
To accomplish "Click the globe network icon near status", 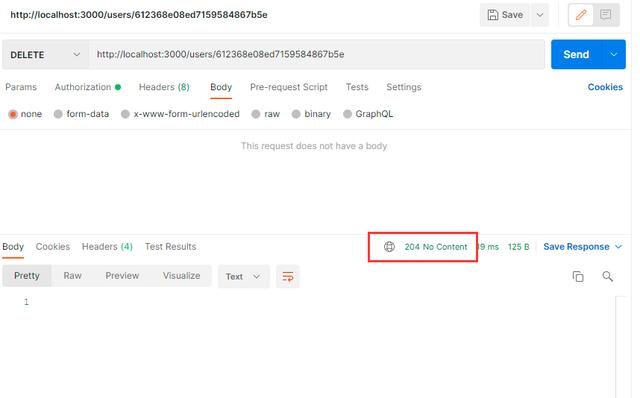I will (389, 247).
